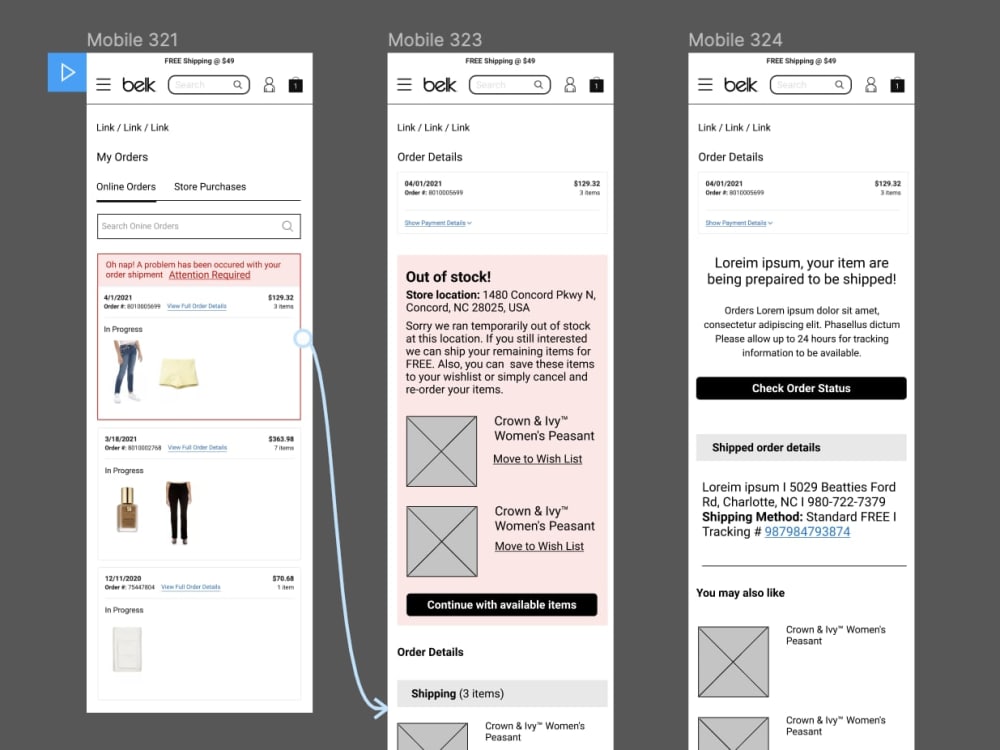The image size is (1000, 750).
Task: Click first You may also like image placeholder
Action: (x=733, y=662)
